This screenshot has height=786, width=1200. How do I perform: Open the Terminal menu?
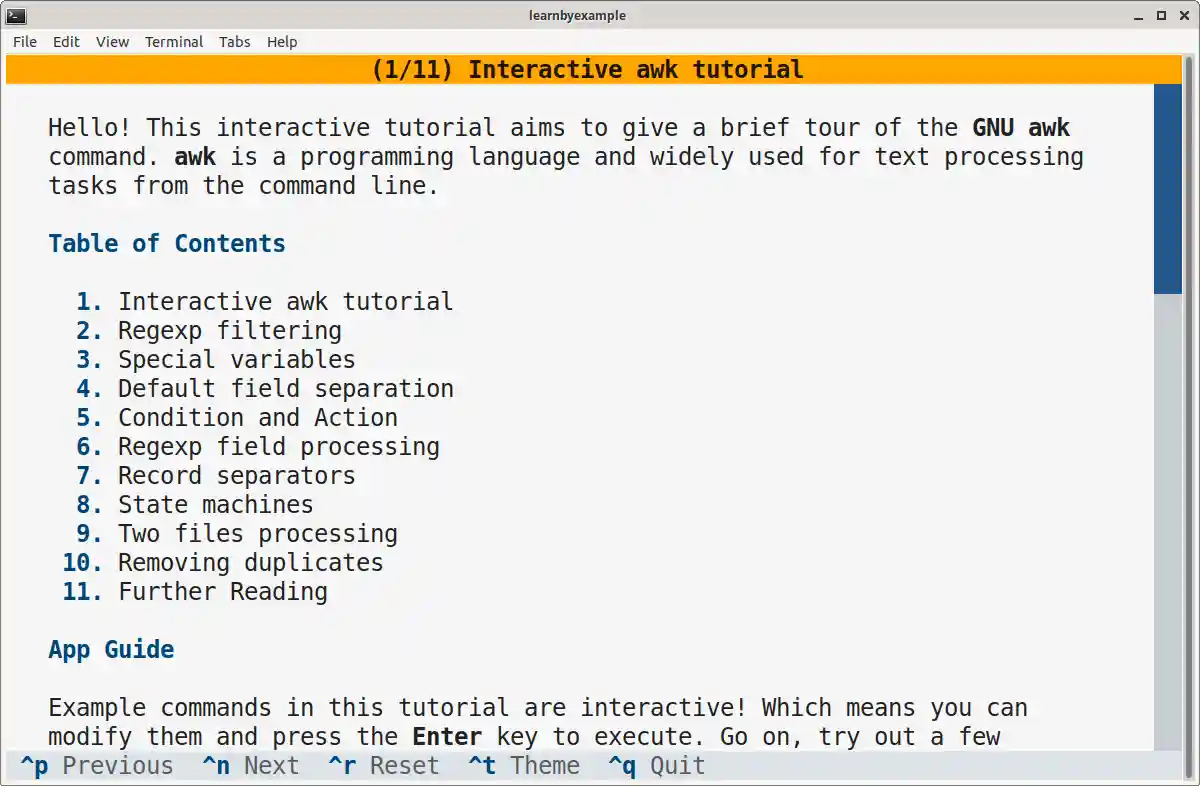tap(174, 42)
